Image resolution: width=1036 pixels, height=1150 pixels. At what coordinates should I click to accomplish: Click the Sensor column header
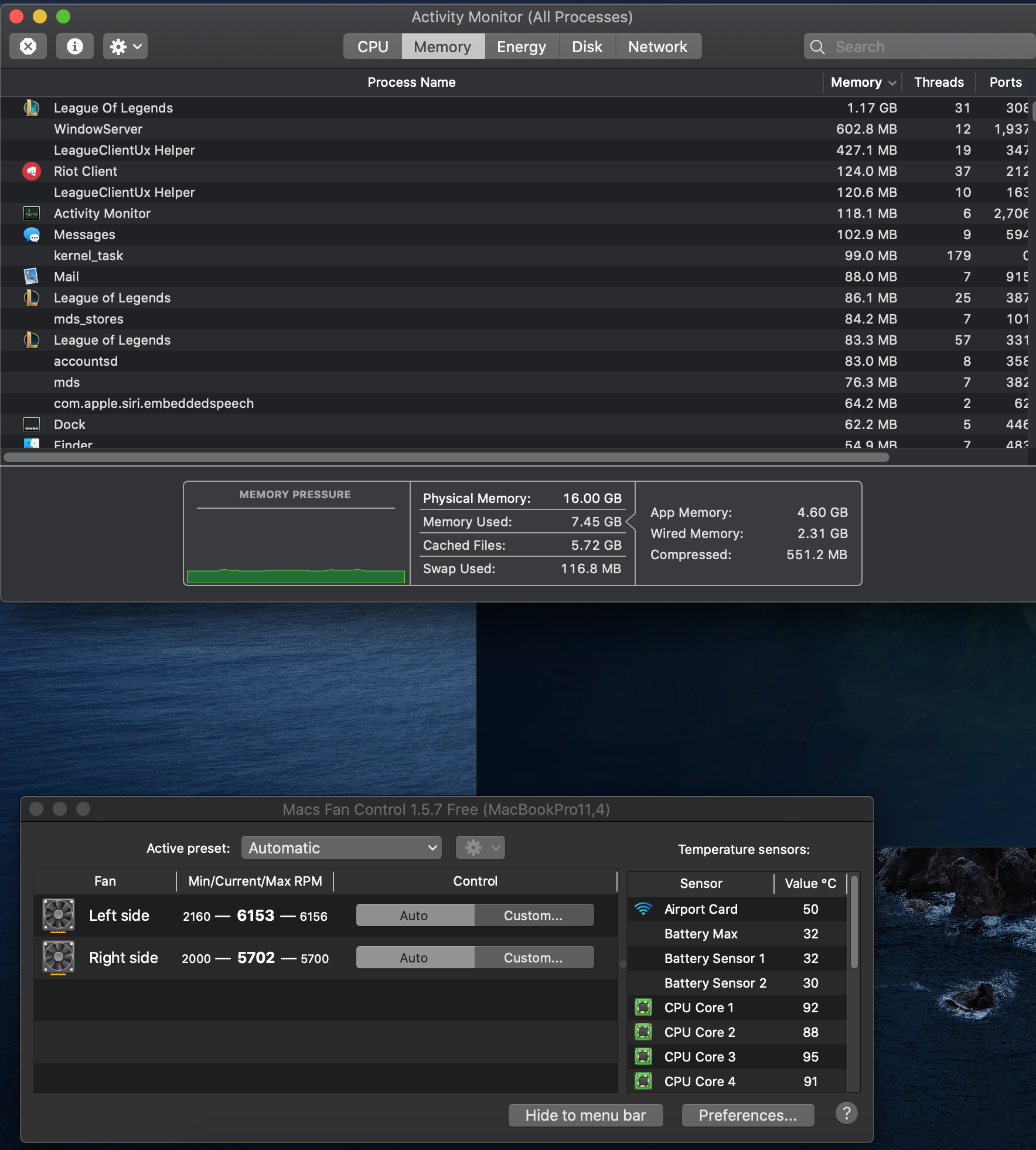tap(701, 883)
